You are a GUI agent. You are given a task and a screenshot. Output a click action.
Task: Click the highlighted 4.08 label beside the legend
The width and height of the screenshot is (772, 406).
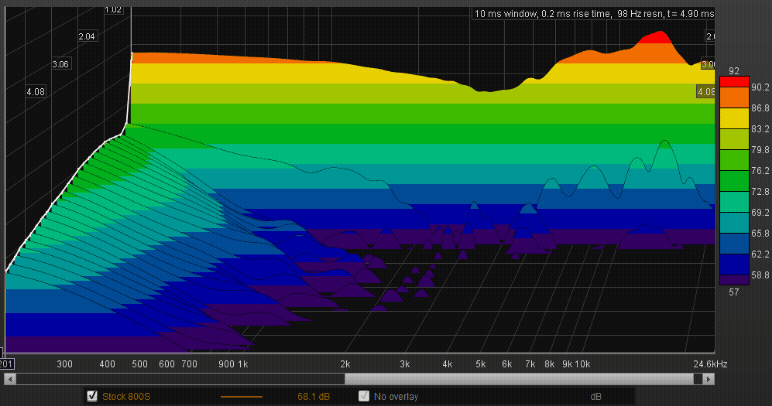[706, 92]
